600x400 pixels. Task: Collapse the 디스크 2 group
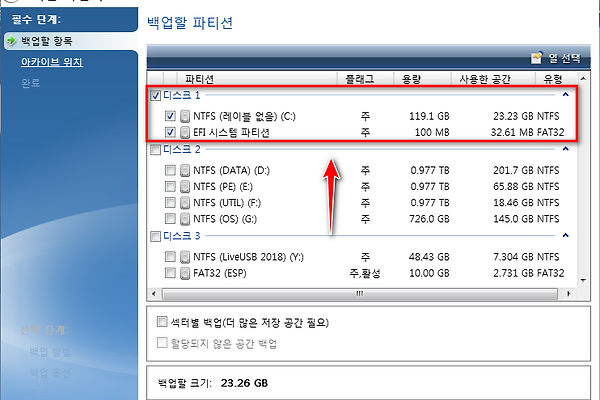[x=567, y=150]
